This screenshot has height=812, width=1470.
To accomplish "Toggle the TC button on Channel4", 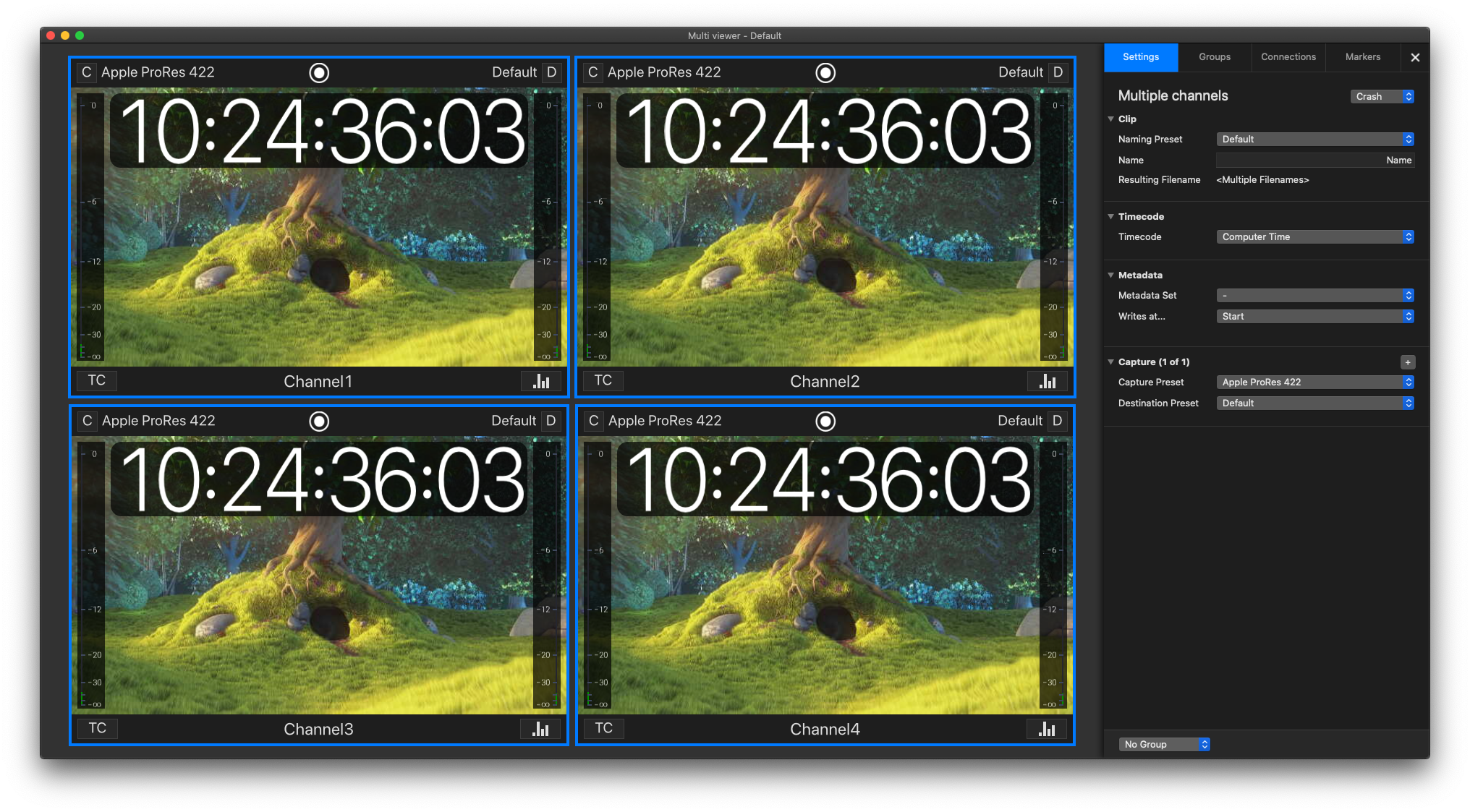I will click(x=604, y=728).
